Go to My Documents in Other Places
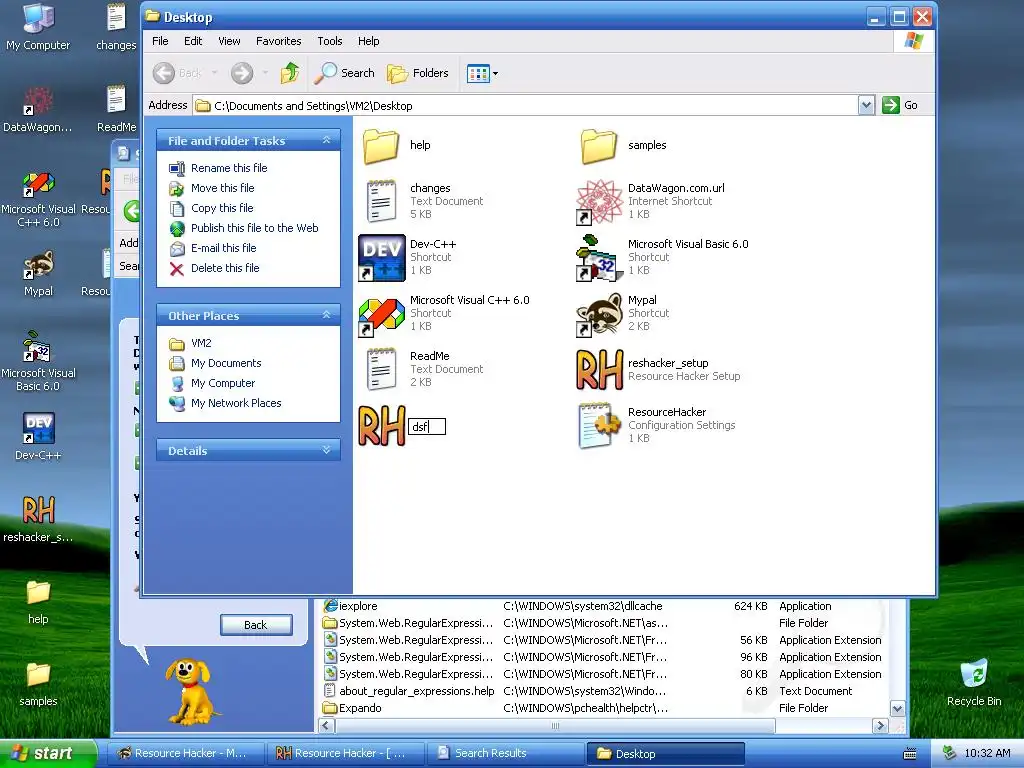This screenshot has width=1024, height=768. tap(226, 363)
